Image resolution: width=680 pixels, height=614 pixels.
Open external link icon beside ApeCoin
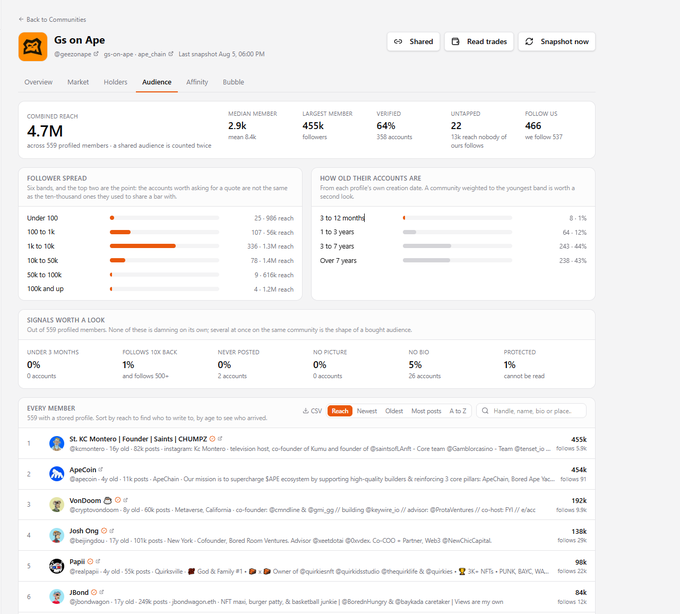coord(101,470)
